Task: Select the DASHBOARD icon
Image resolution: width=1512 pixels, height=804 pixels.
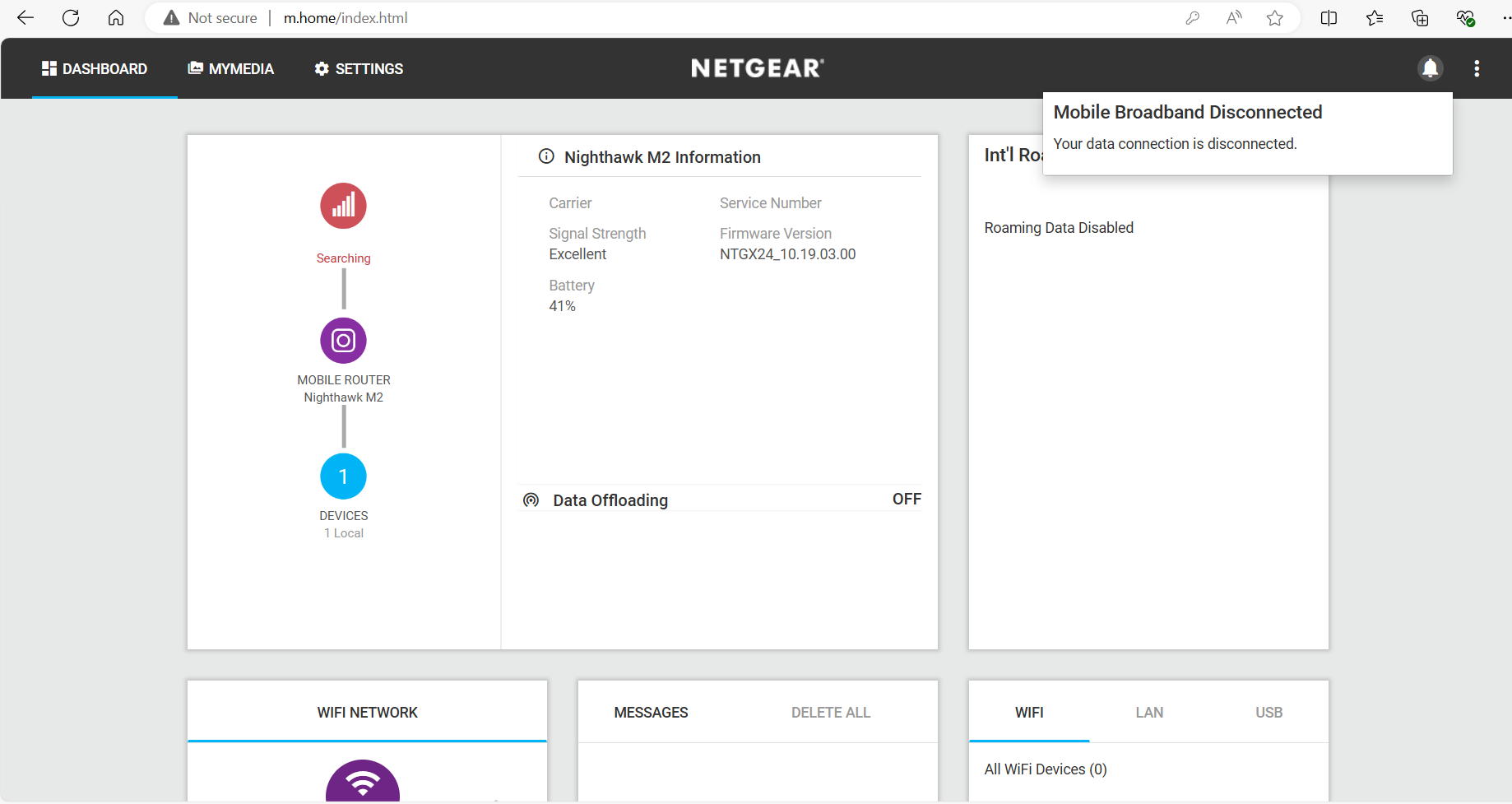Action: tap(49, 68)
